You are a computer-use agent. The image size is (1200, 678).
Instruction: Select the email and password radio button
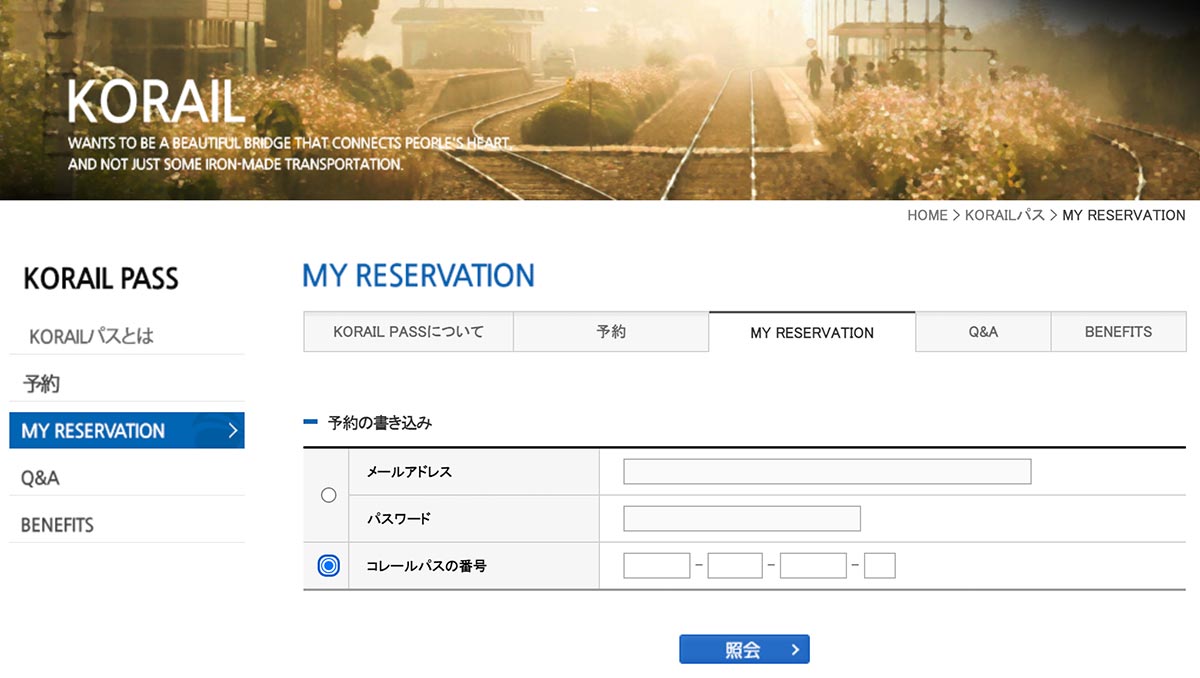(328, 495)
